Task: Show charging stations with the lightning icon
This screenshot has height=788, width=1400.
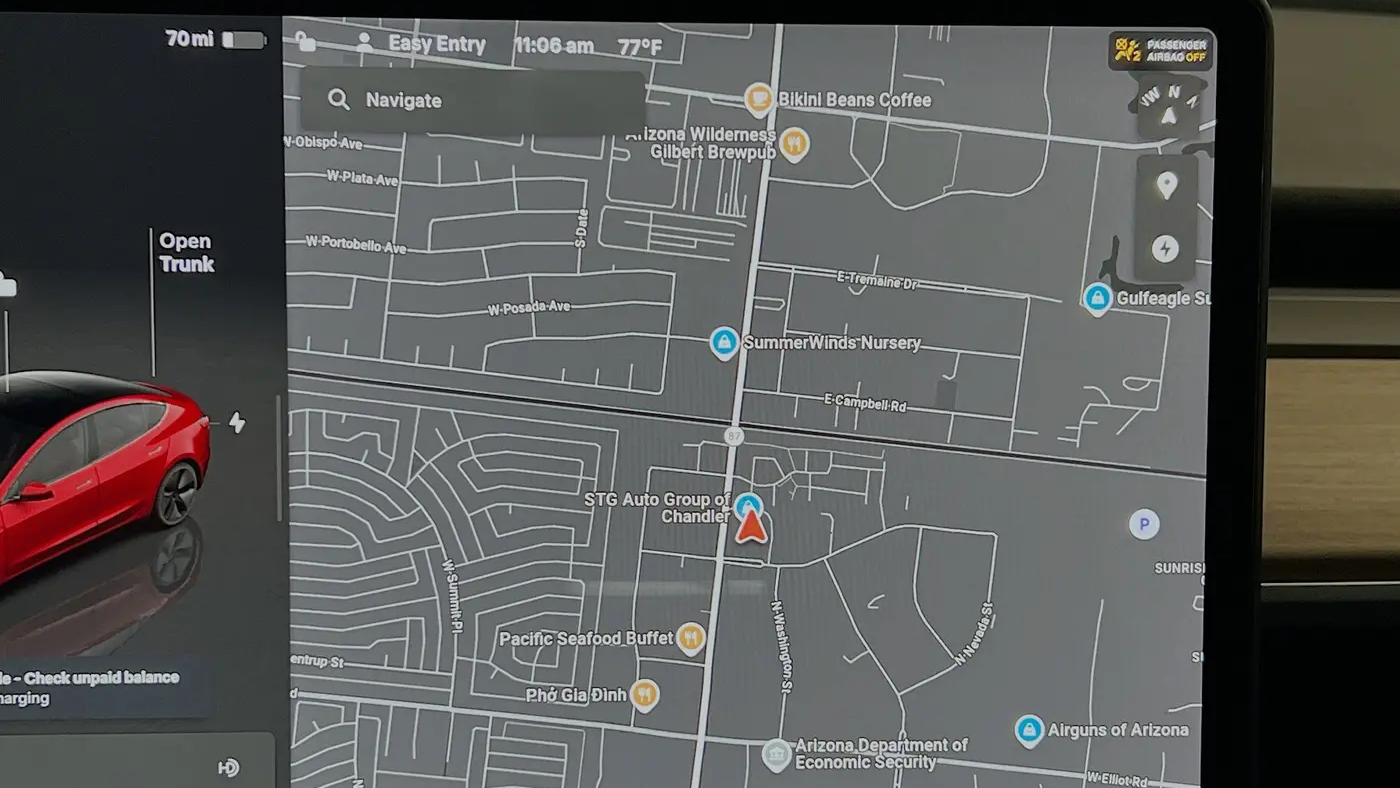Action: 1165,249
